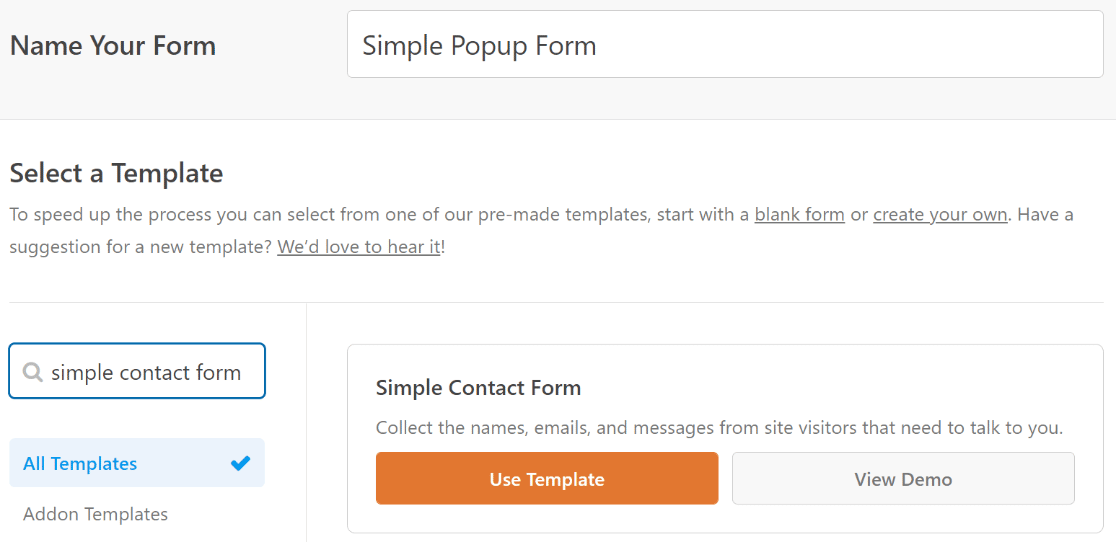Image resolution: width=1116 pixels, height=542 pixels.
Task: Click the simple contact form search text
Action: point(146,372)
